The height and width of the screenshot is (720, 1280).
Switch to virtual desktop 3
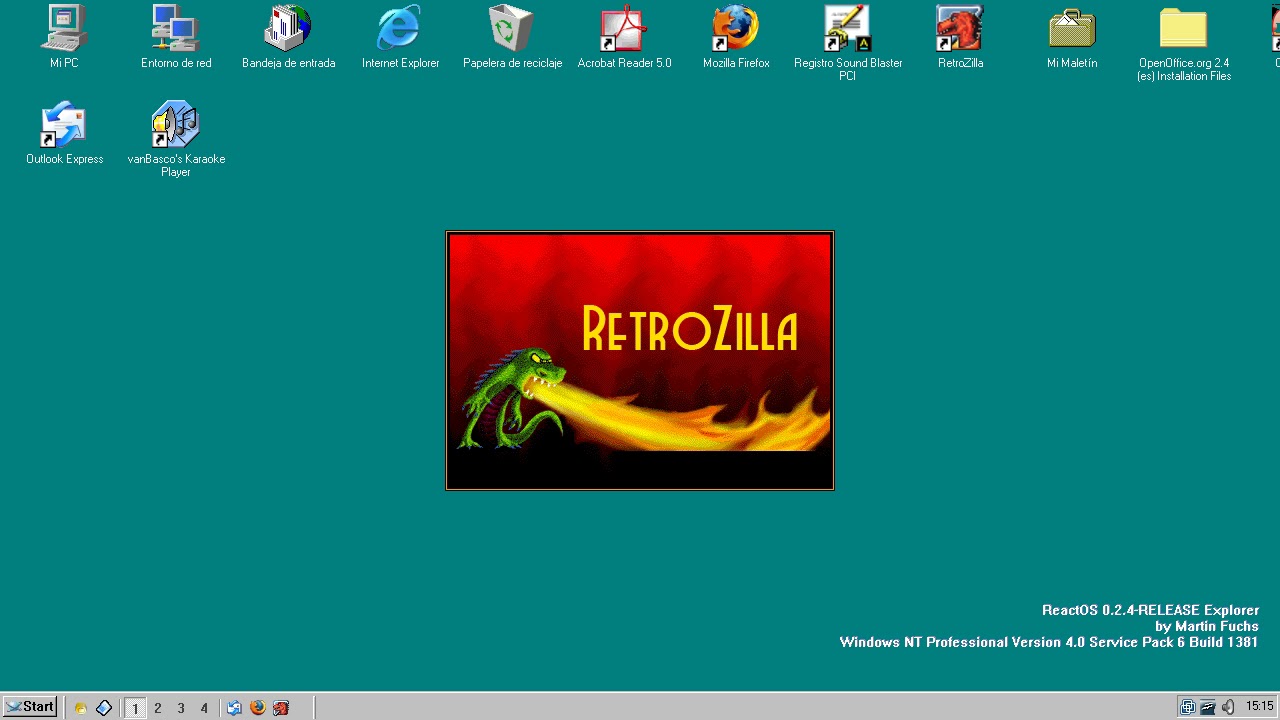[181, 708]
